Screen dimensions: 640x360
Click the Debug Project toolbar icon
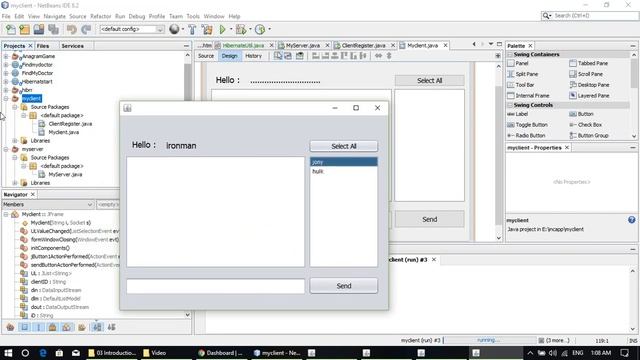[241, 29]
